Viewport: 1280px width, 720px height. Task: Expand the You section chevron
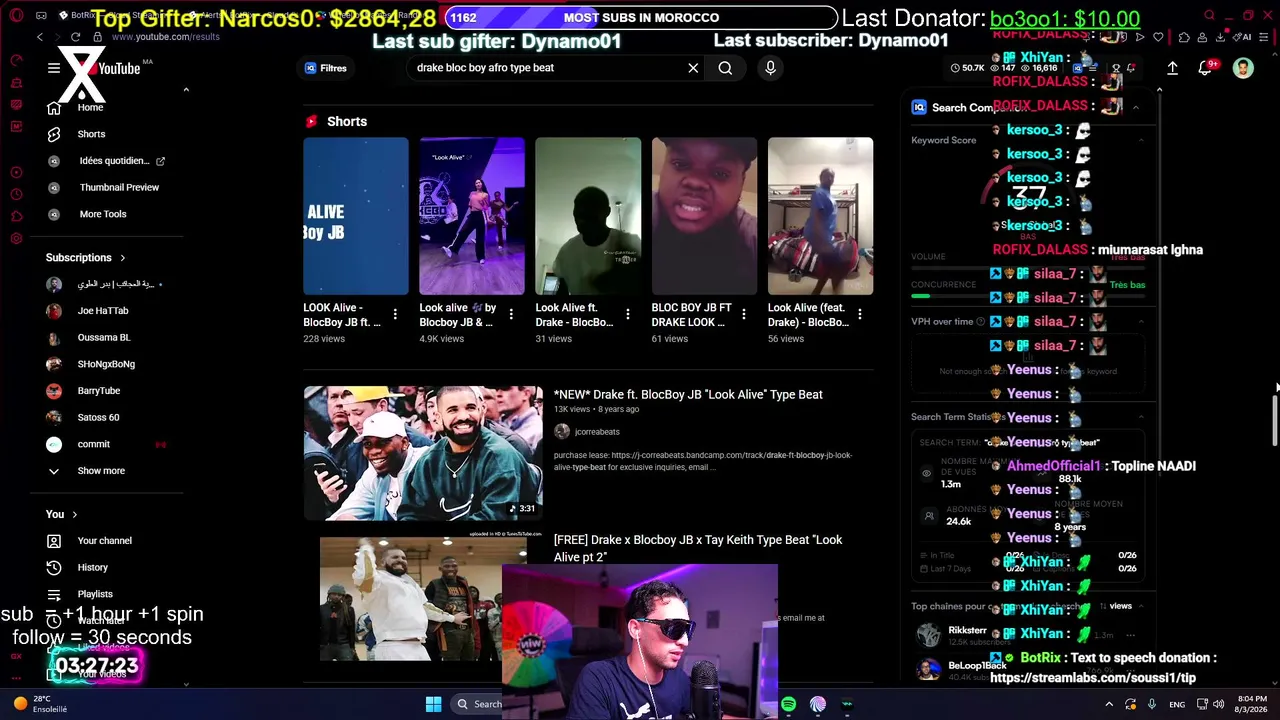tap(75, 514)
